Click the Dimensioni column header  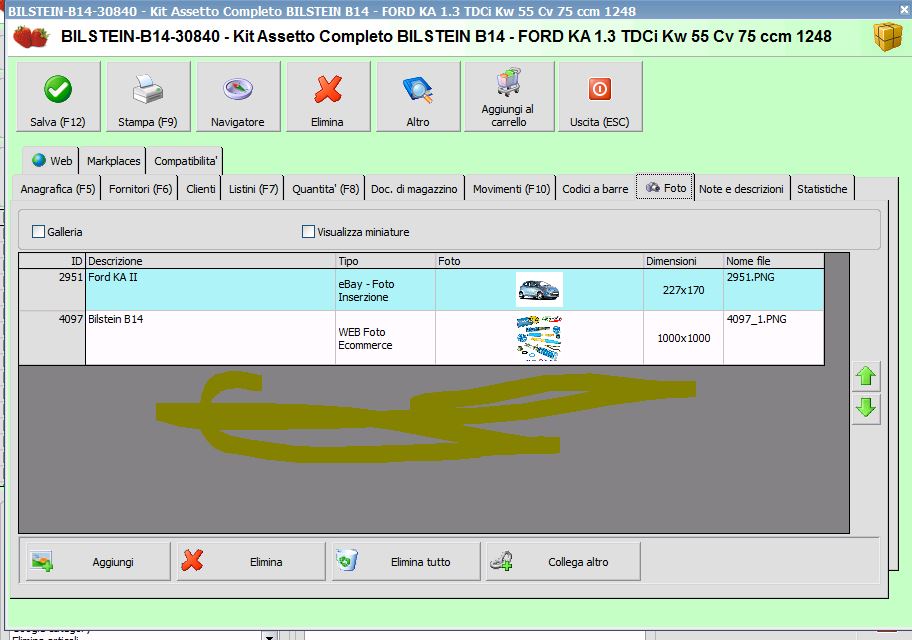pyautogui.click(x=683, y=261)
